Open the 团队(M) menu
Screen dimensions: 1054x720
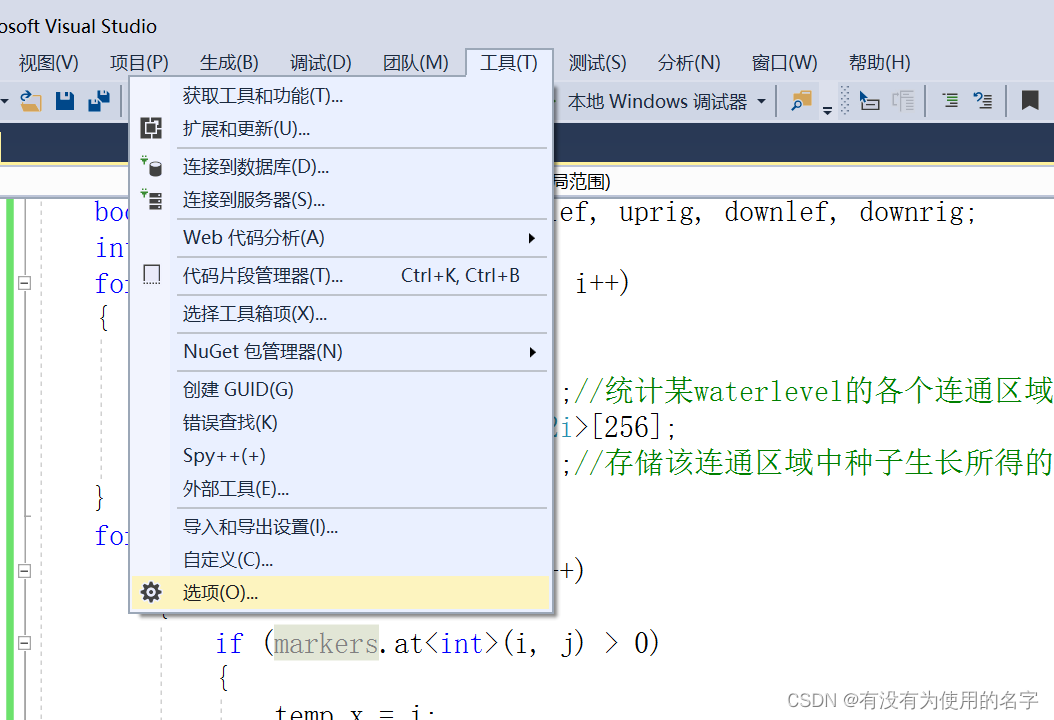tap(415, 63)
